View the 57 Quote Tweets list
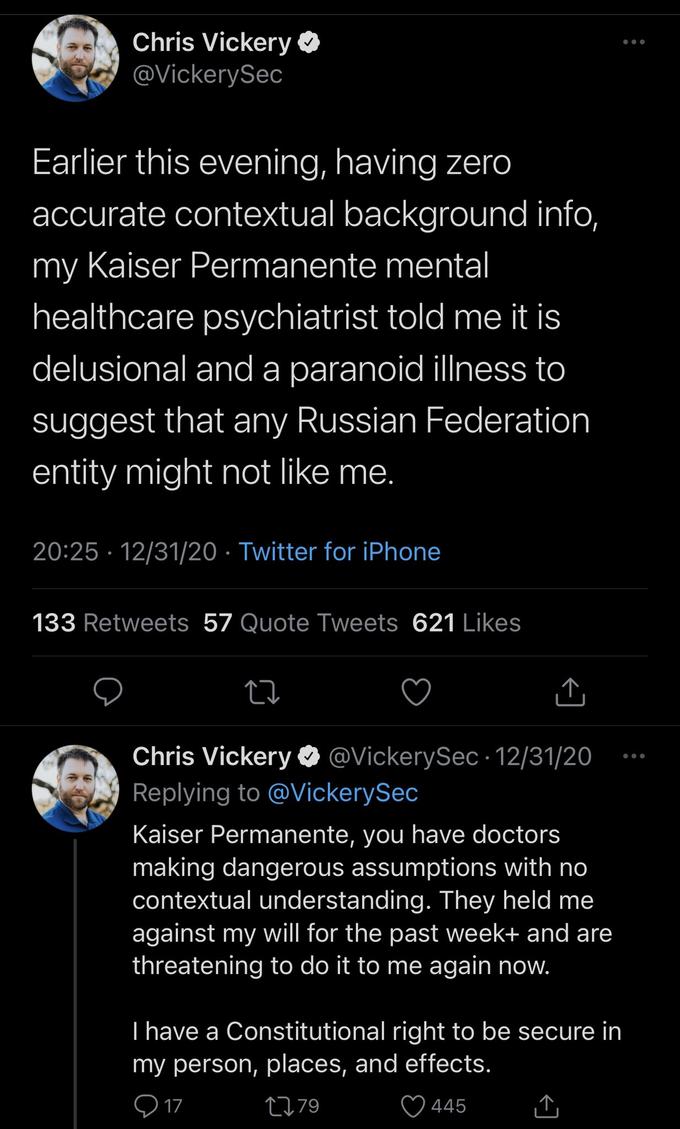The image size is (680, 1129). click(x=298, y=621)
